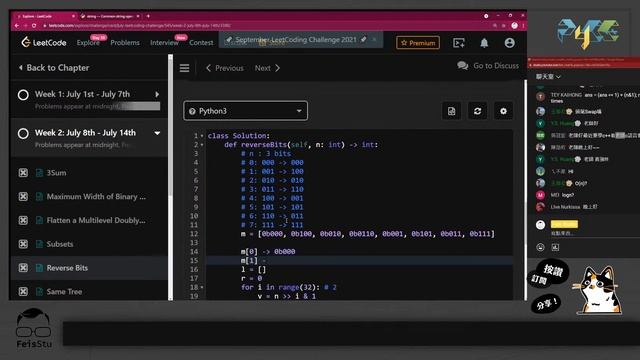Viewport: 640px width, 360px height.
Task: Open Flatten a Multilevel Doubly problem
Action: pos(96,220)
